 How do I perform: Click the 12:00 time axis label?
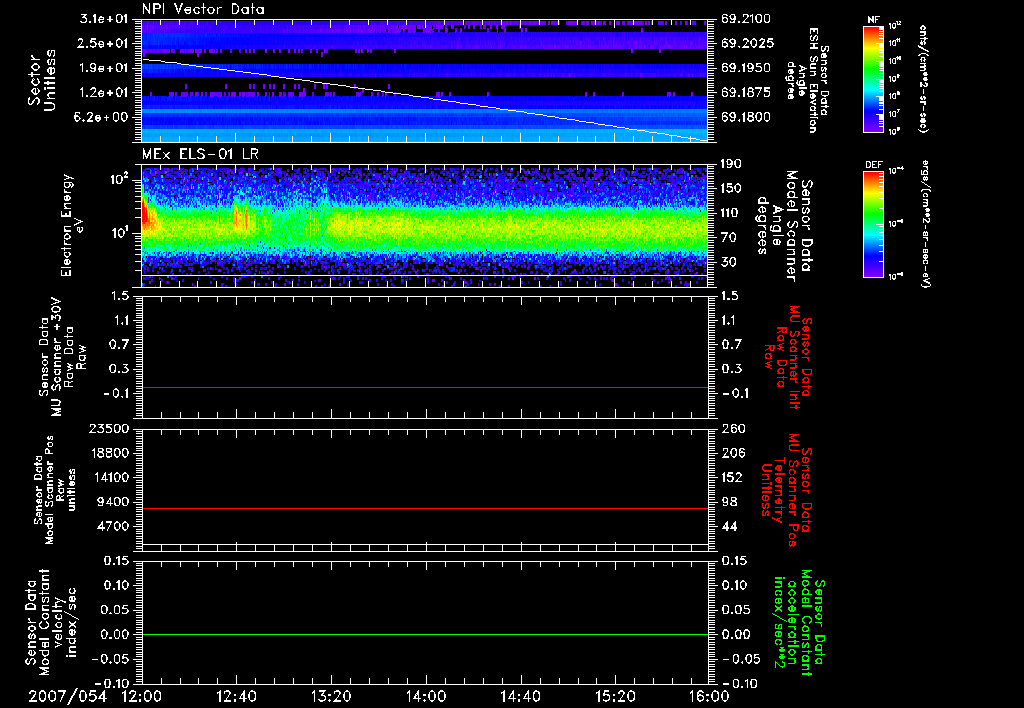coord(142,695)
